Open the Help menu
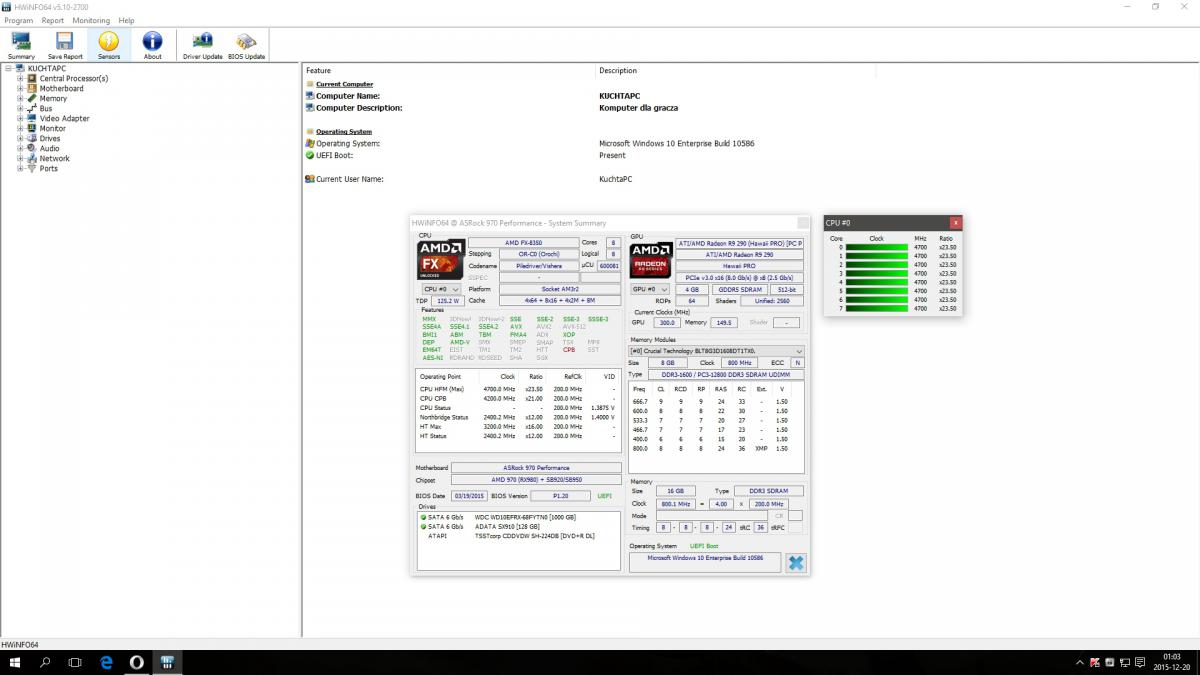The width and height of the screenshot is (1200, 675). click(126, 20)
